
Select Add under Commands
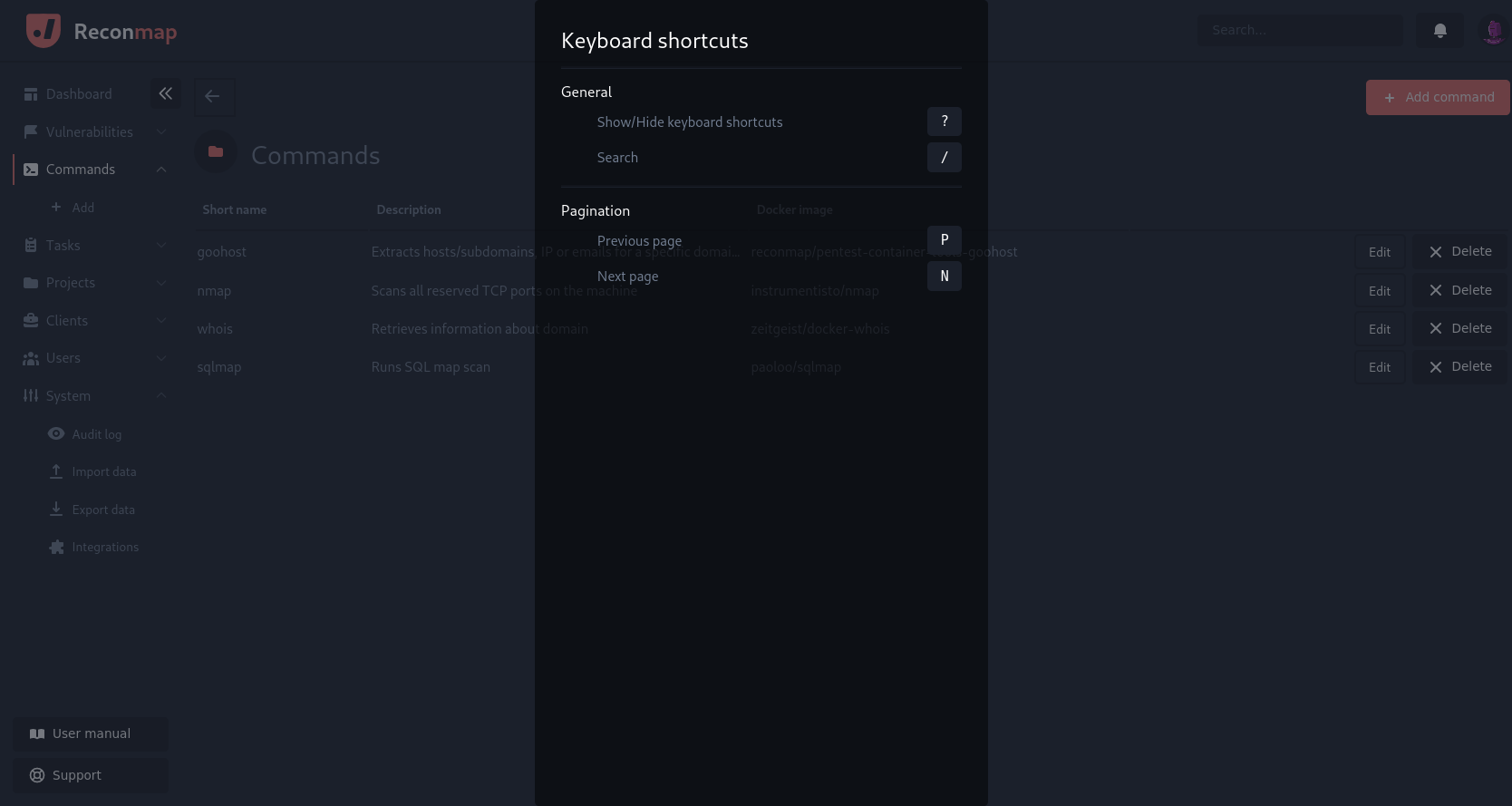tap(83, 208)
